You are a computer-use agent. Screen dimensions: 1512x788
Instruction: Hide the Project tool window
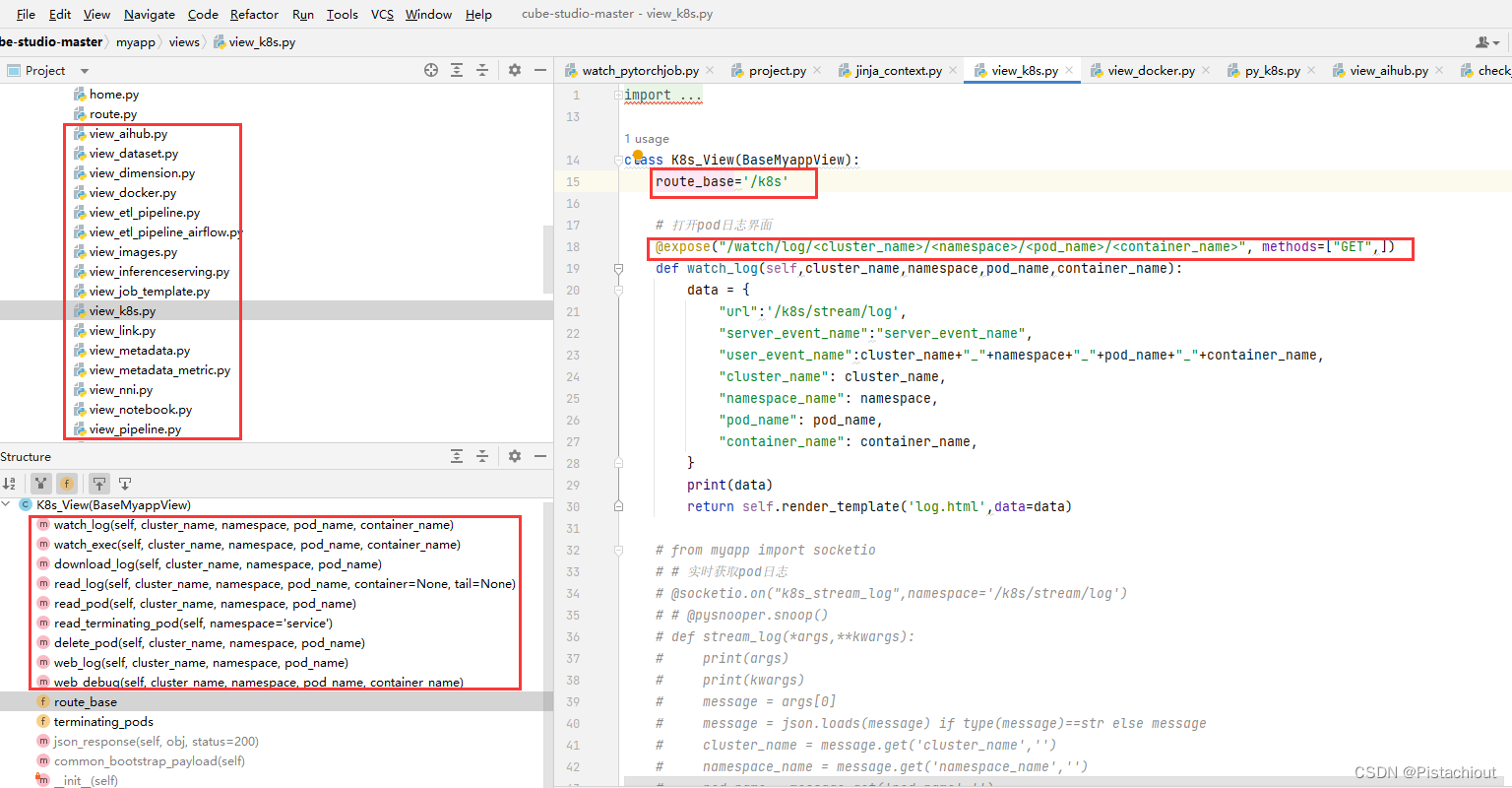pos(540,70)
